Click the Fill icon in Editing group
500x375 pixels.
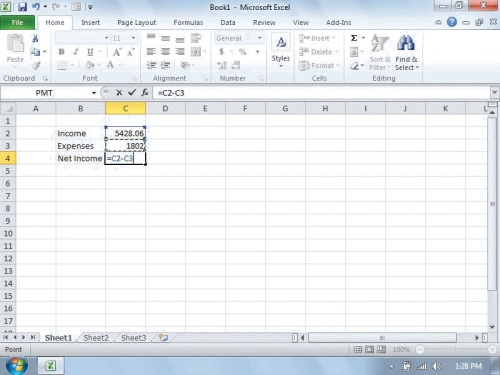tap(354, 52)
